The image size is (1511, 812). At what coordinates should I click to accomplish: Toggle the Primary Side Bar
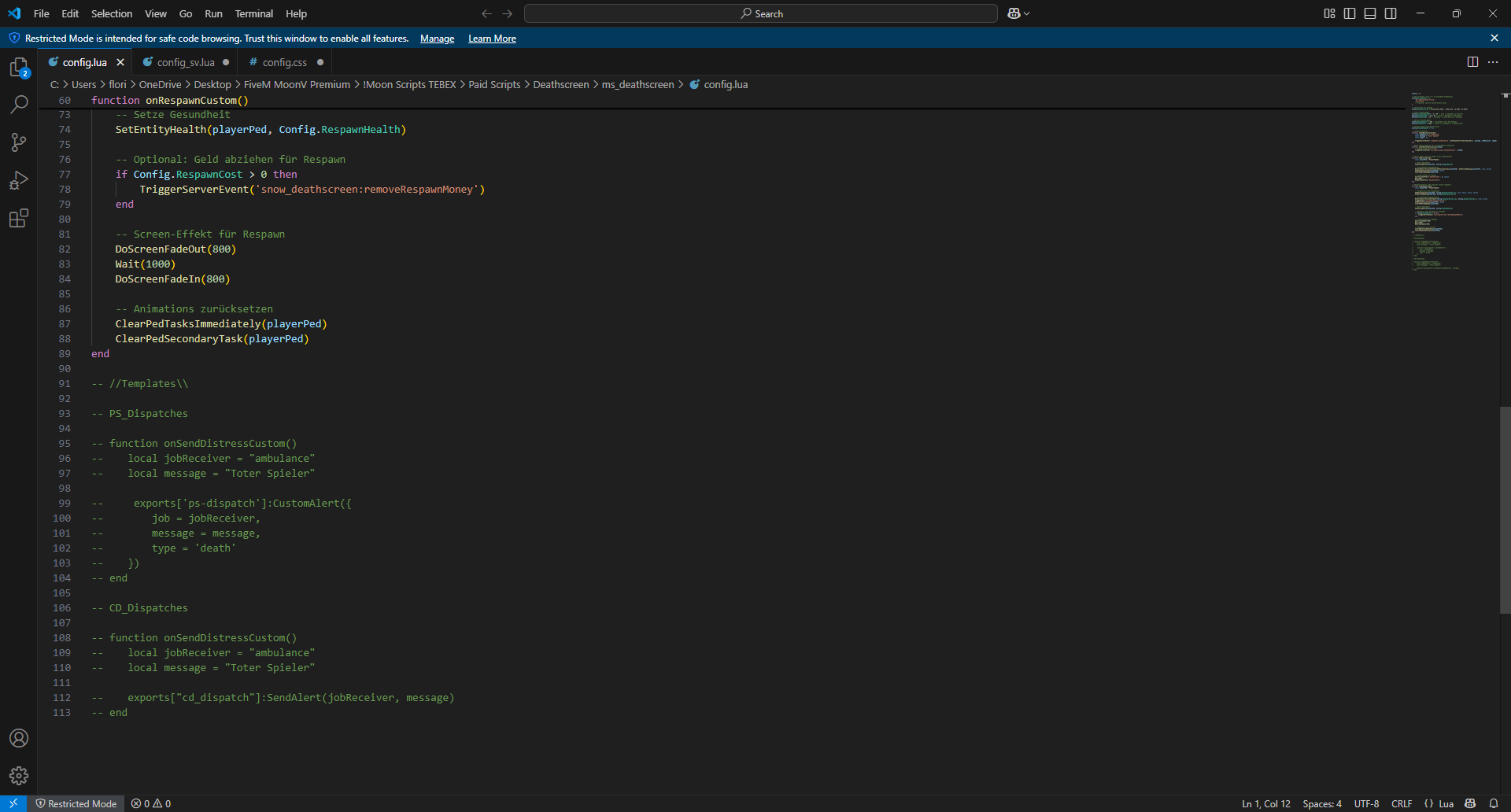point(1350,13)
